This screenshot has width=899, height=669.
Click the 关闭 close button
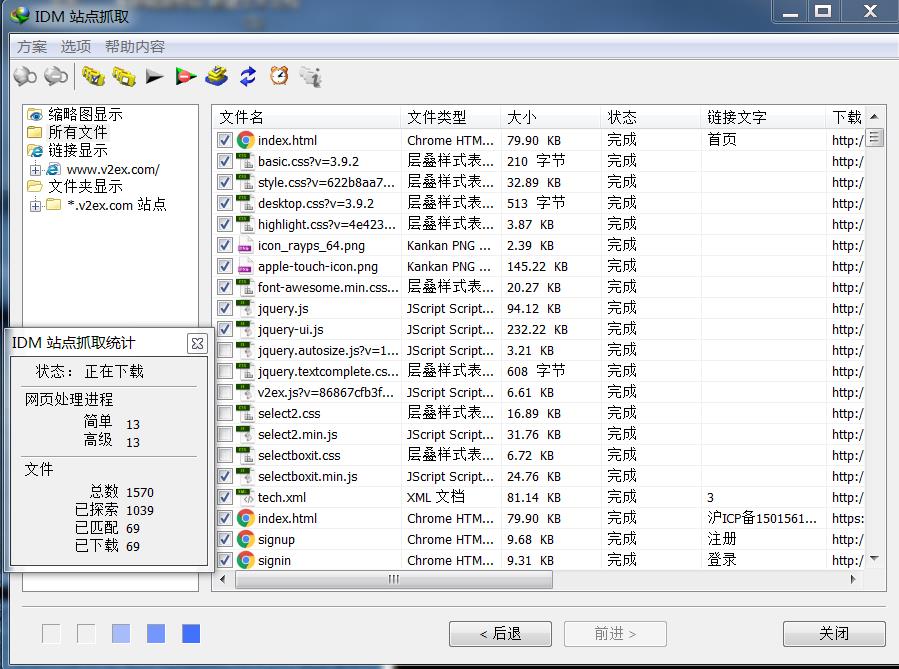coord(834,633)
